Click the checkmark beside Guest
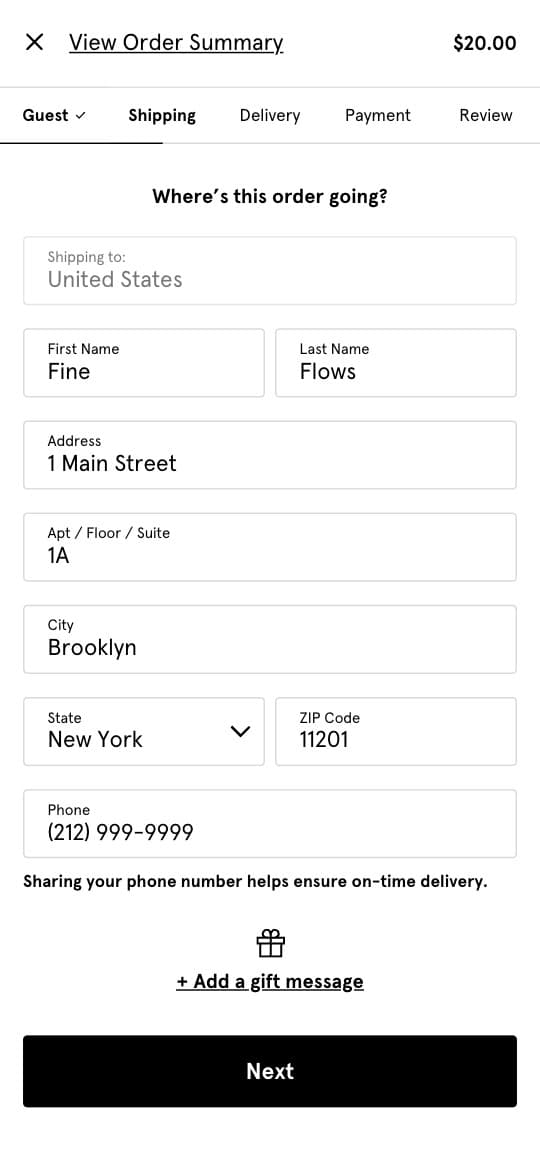This screenshot has width=540, height=1170. 81,116
